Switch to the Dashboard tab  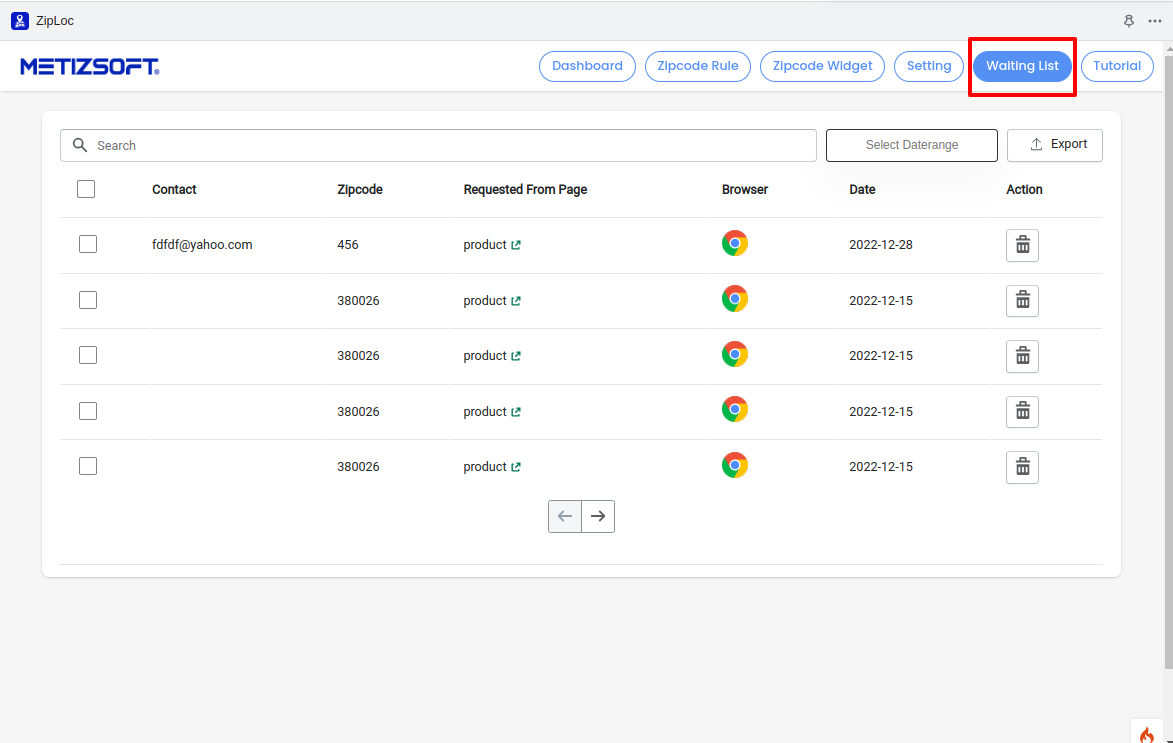pos(587,66)
